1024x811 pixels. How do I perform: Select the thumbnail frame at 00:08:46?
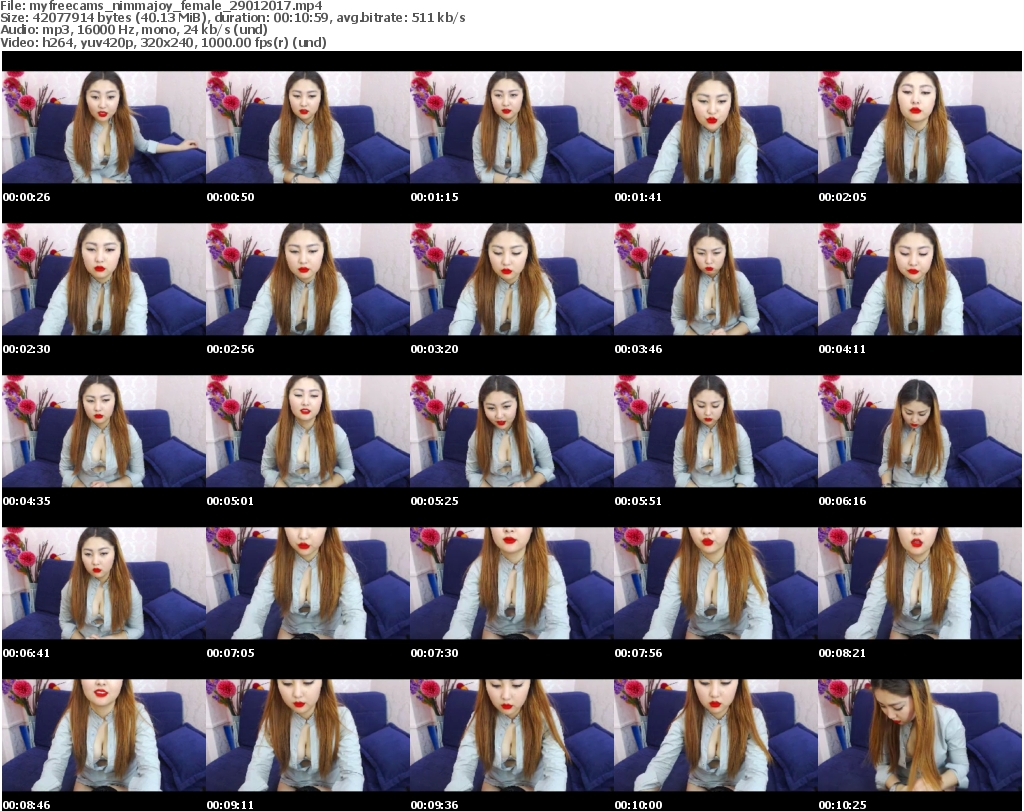[104, 735]
